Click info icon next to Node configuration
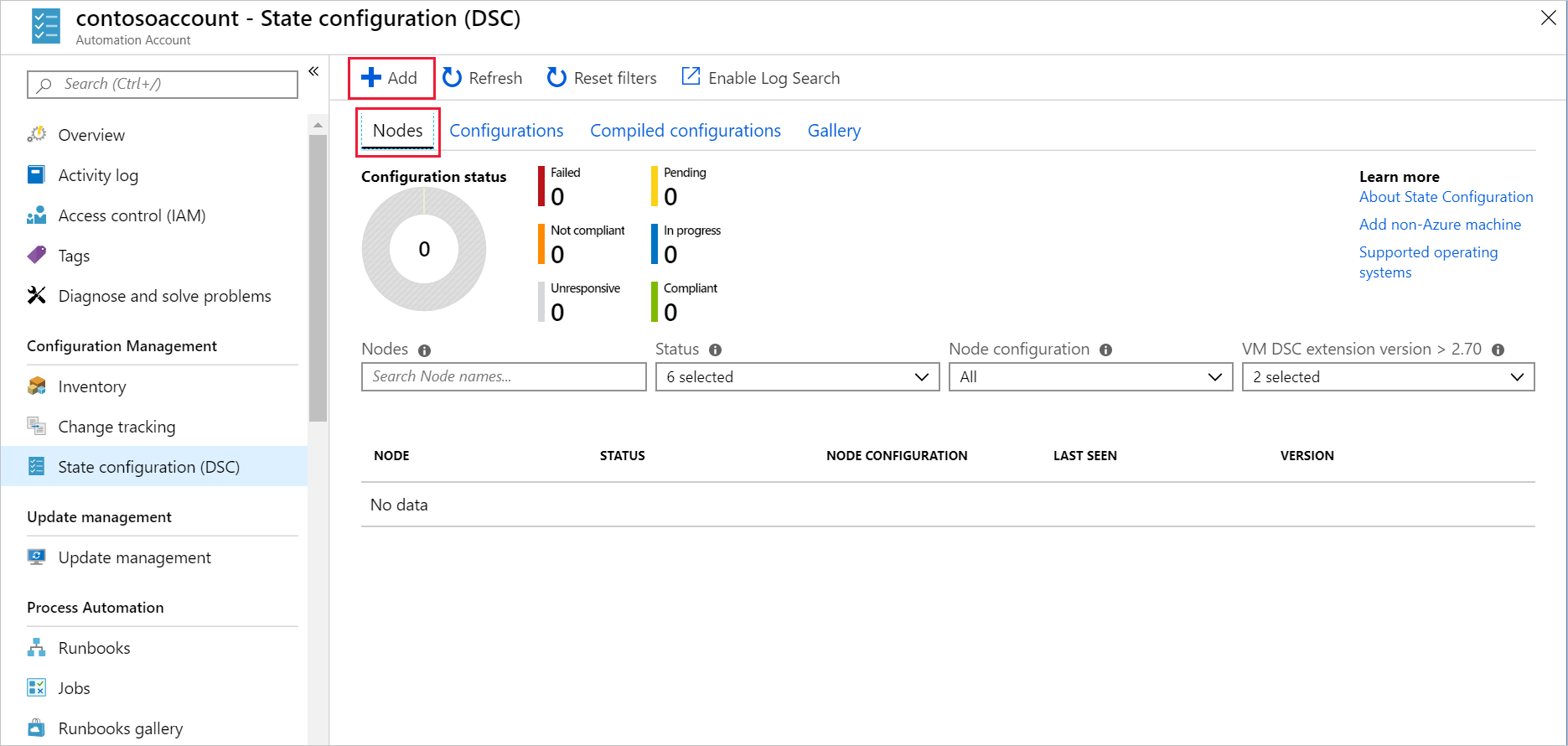The width and height of the screenshot is (1568, 746). pyautogui.click(x=1106, y=350)
